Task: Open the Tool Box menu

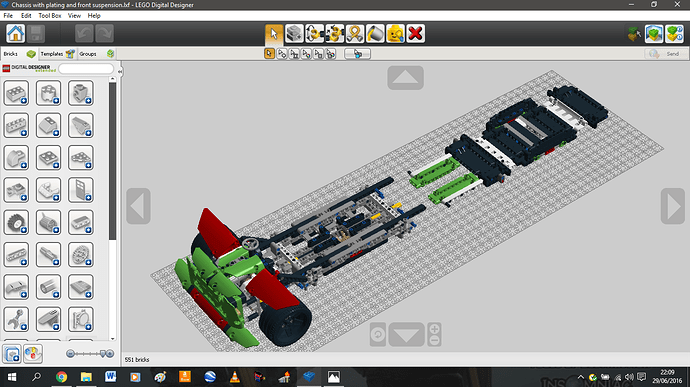Action: (x=50, y=15)
